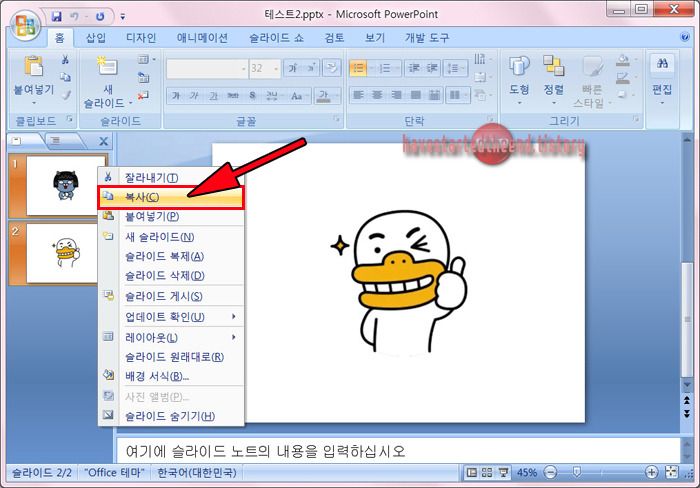Go to previous slide double-arrow button
The height and width of the screenshot is (488, 700).
(x=687, y=399)
